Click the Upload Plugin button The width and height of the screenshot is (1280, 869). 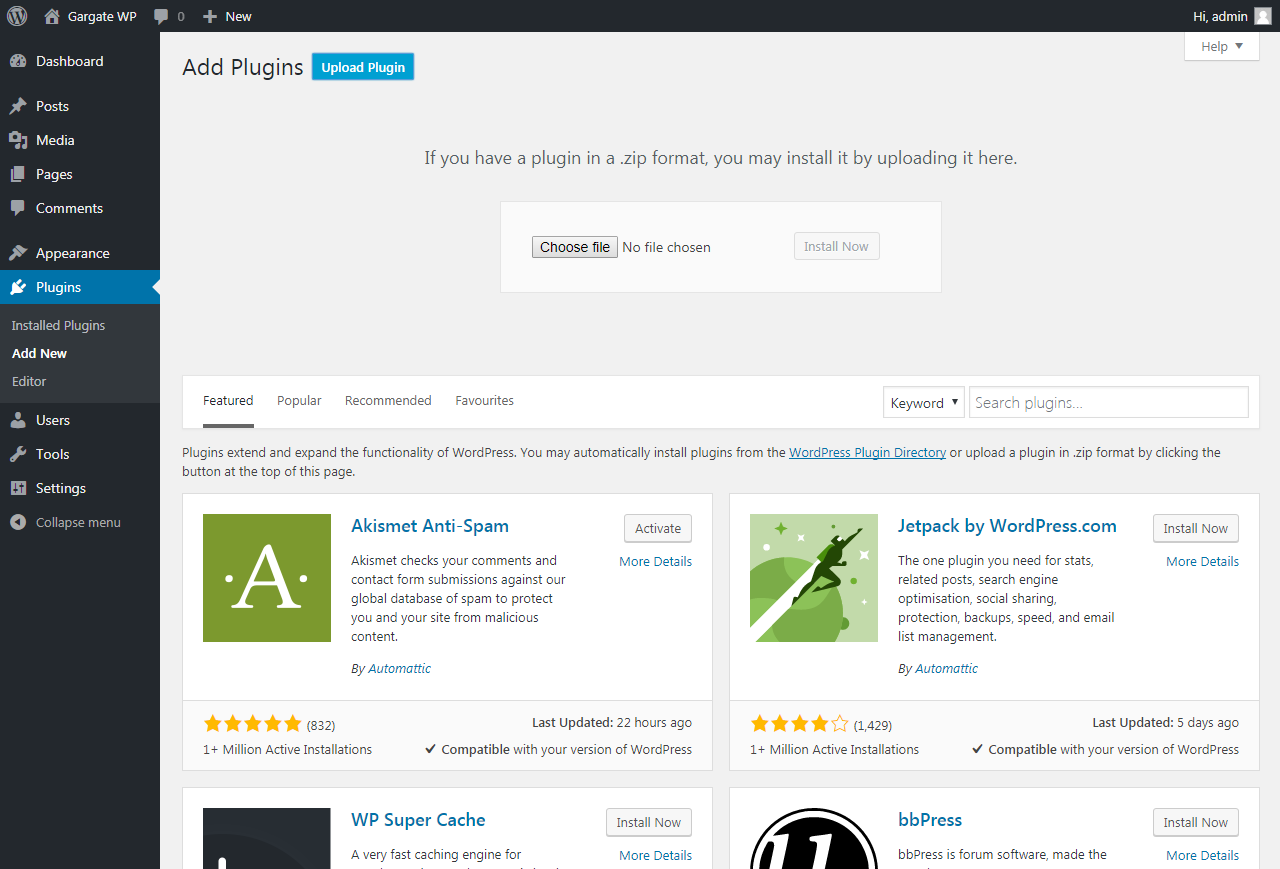pos(363,67)
